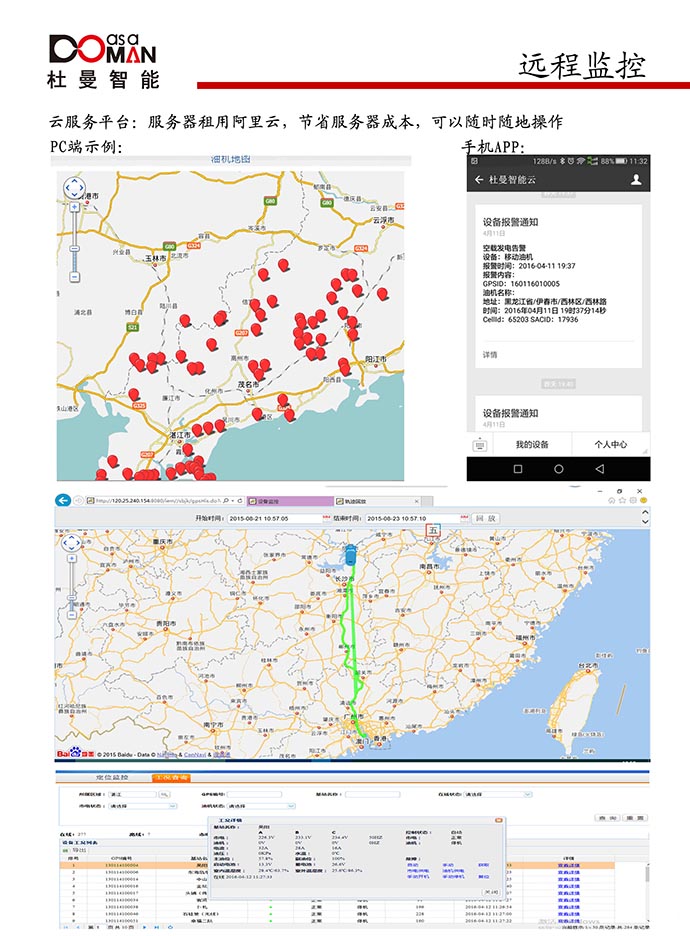Tap the back arrow beside 杜曼智能云
The image size is (690, 936).
click(x=479, y=180)
